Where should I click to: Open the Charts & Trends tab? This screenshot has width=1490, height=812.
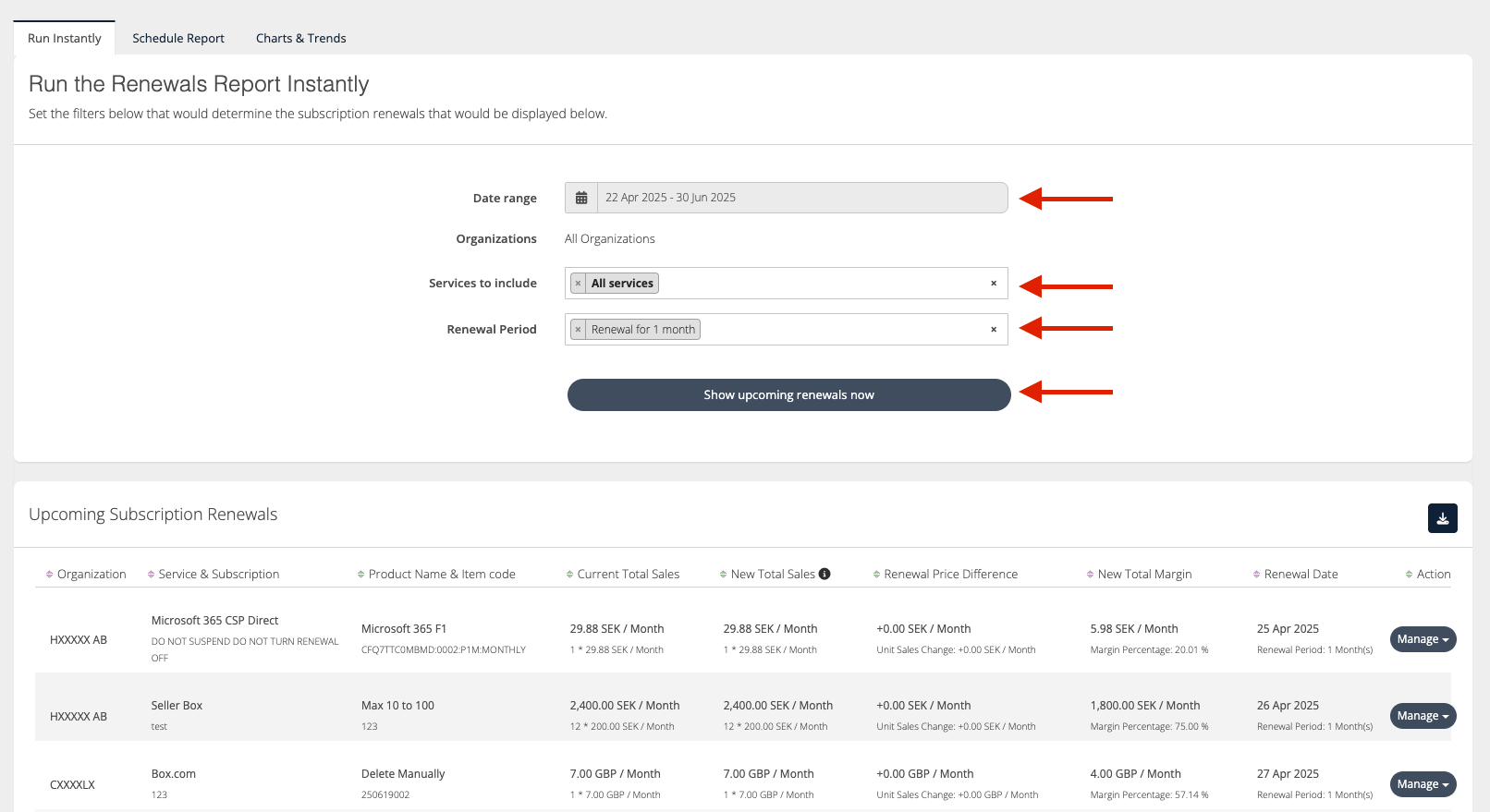[x=300, y=38]
